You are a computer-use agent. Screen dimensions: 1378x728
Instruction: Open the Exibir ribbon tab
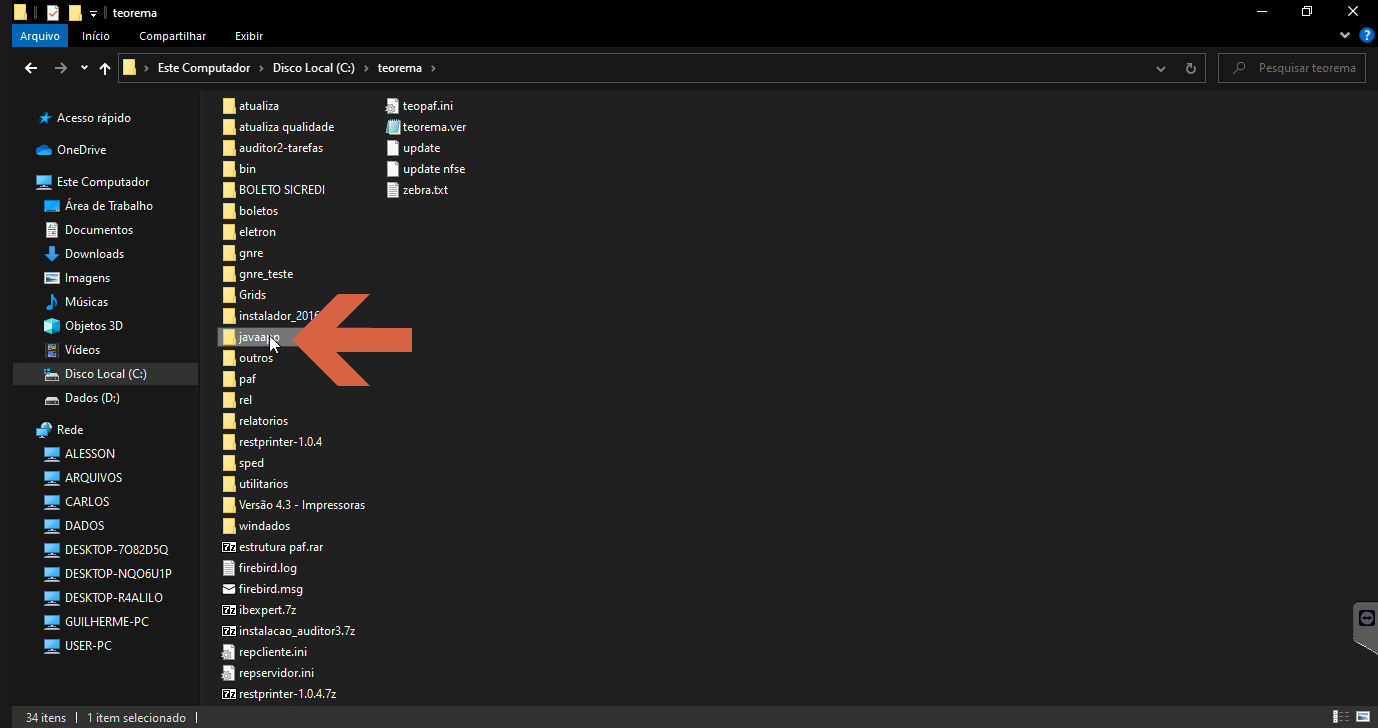(x=249, y=36)
